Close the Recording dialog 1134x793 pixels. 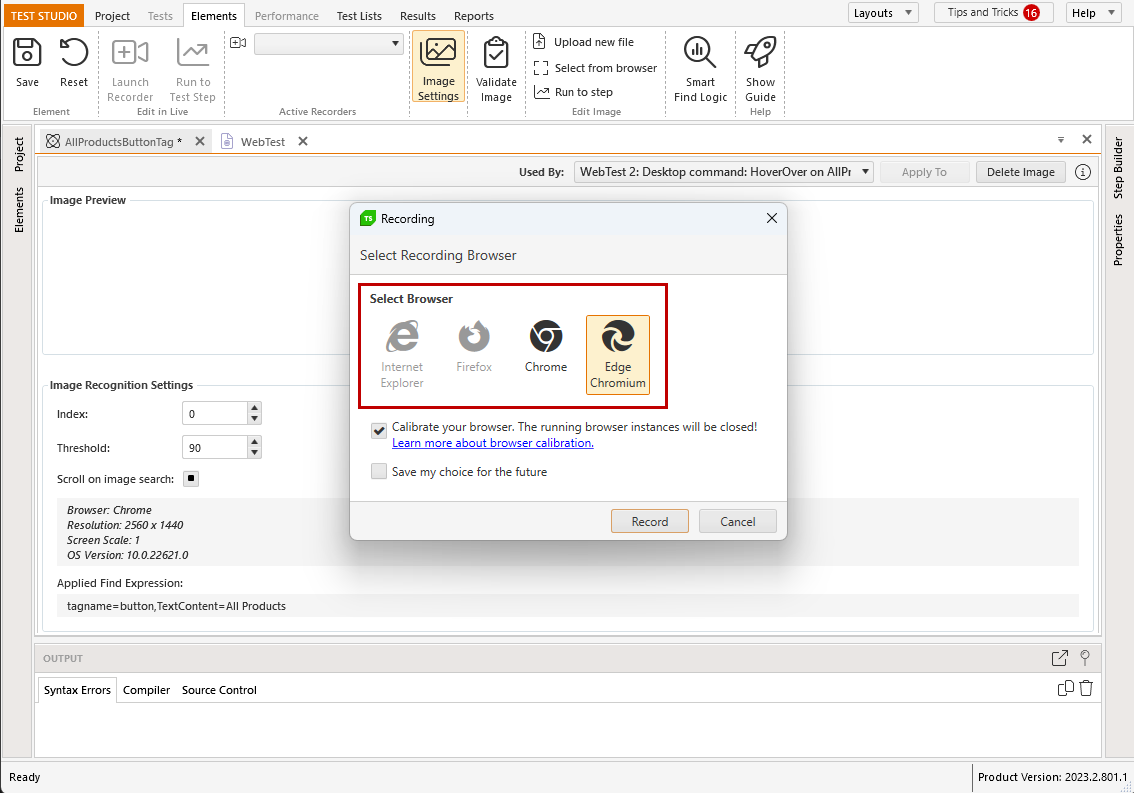pyautogui.click(x=772, y=219)
